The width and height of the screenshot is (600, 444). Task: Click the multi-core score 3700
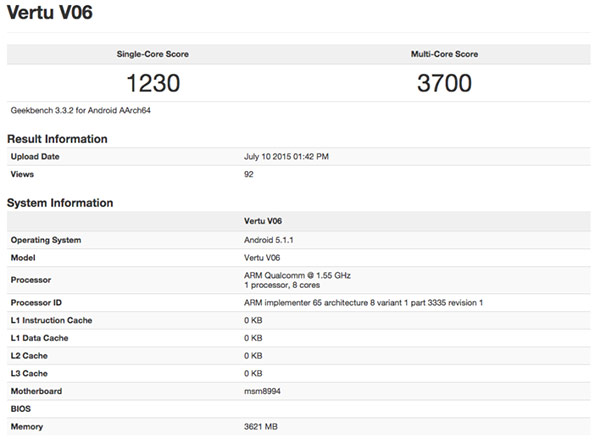444,83
